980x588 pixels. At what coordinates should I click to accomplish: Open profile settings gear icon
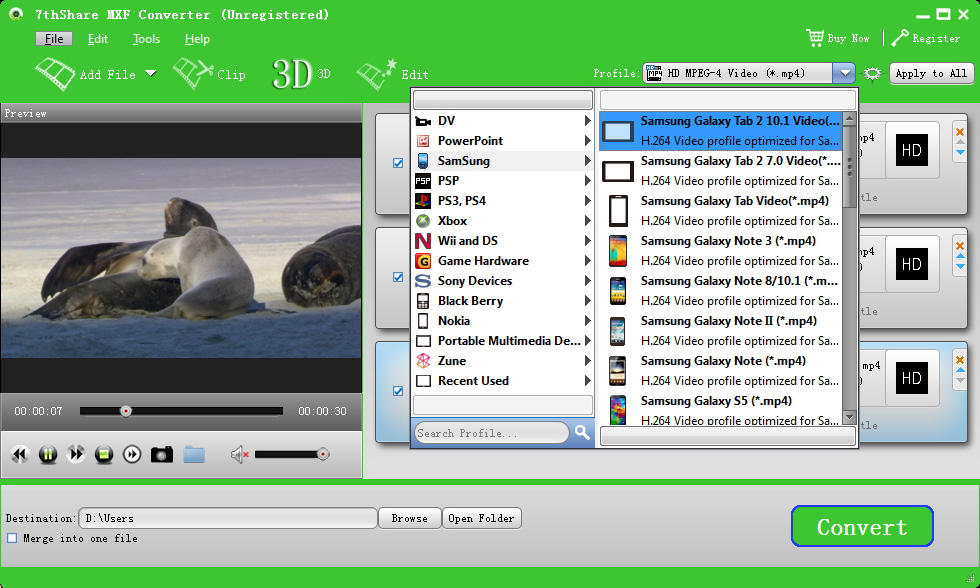point(872,74)
